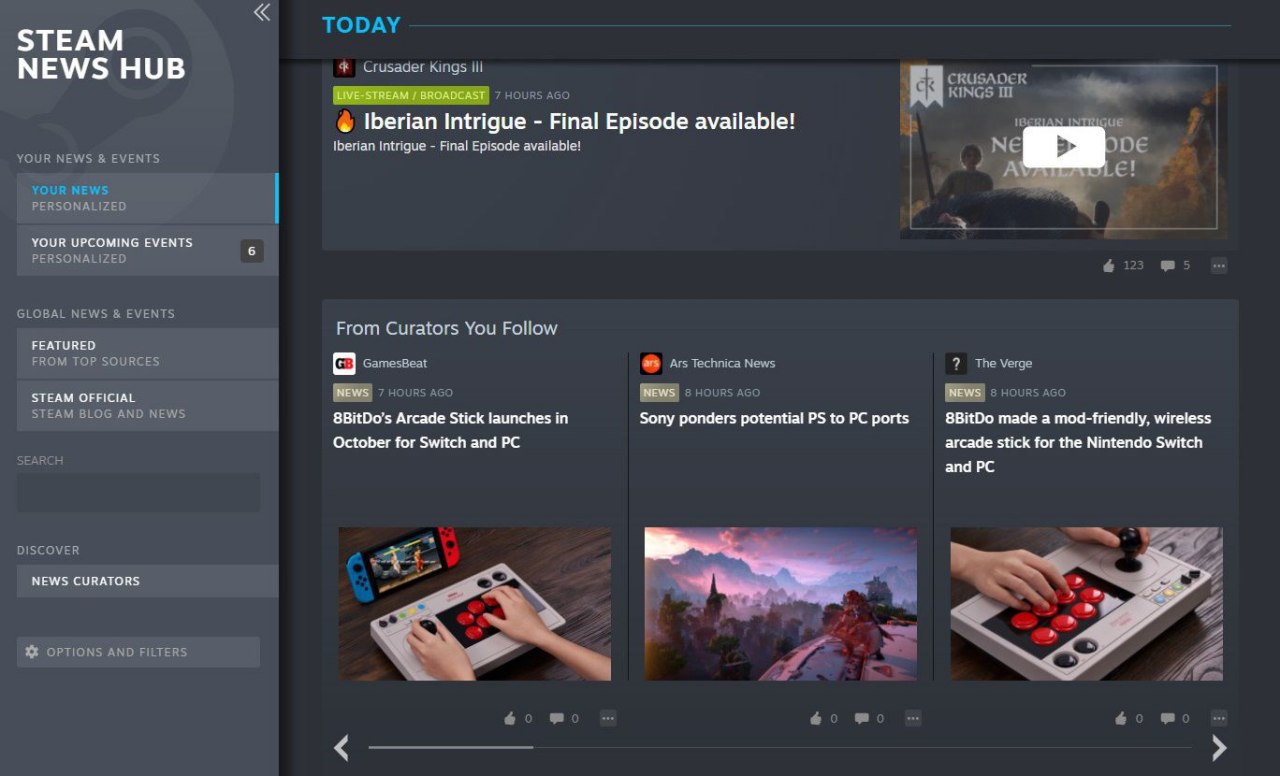The image size is (1280, 776).
Task: Open Crusader Kings III game icon
Action: (344, 67)
